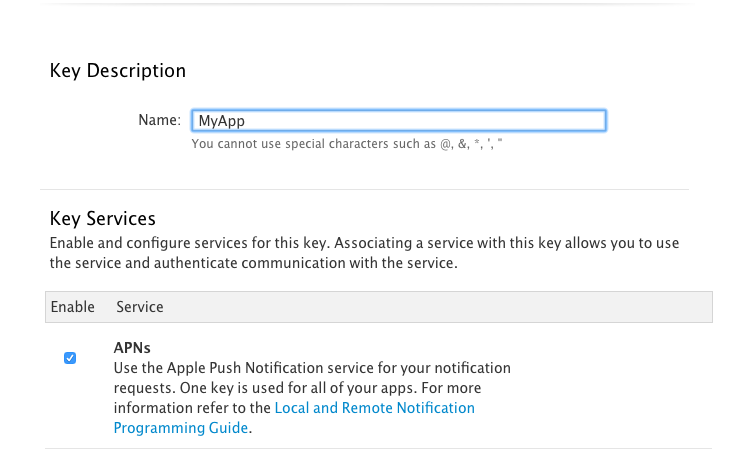Click the Enable column header
Image resolution: width=735 pixels, height=449 pixels.
click(72, 307)
